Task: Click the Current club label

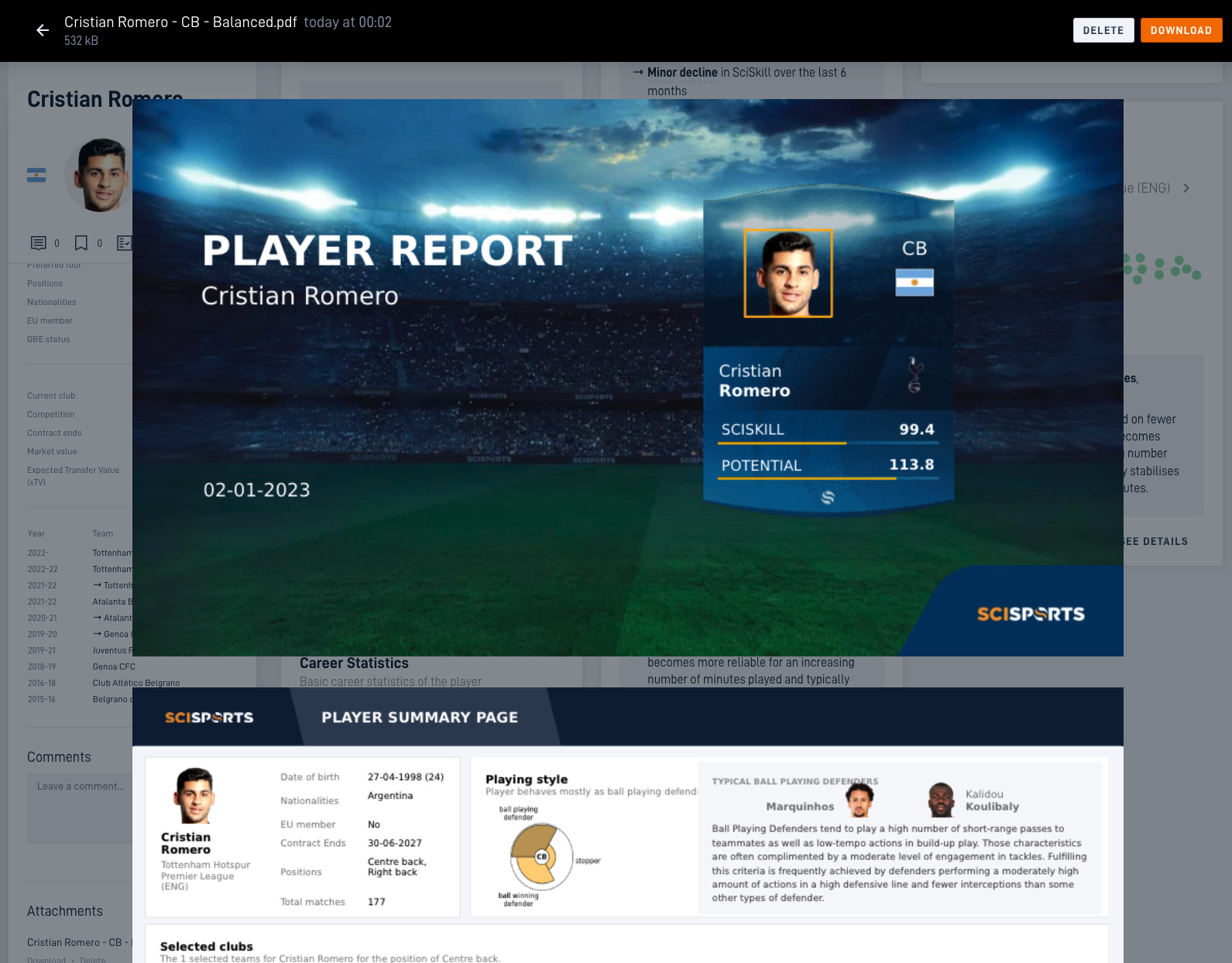Action: (x=51, y=396)
